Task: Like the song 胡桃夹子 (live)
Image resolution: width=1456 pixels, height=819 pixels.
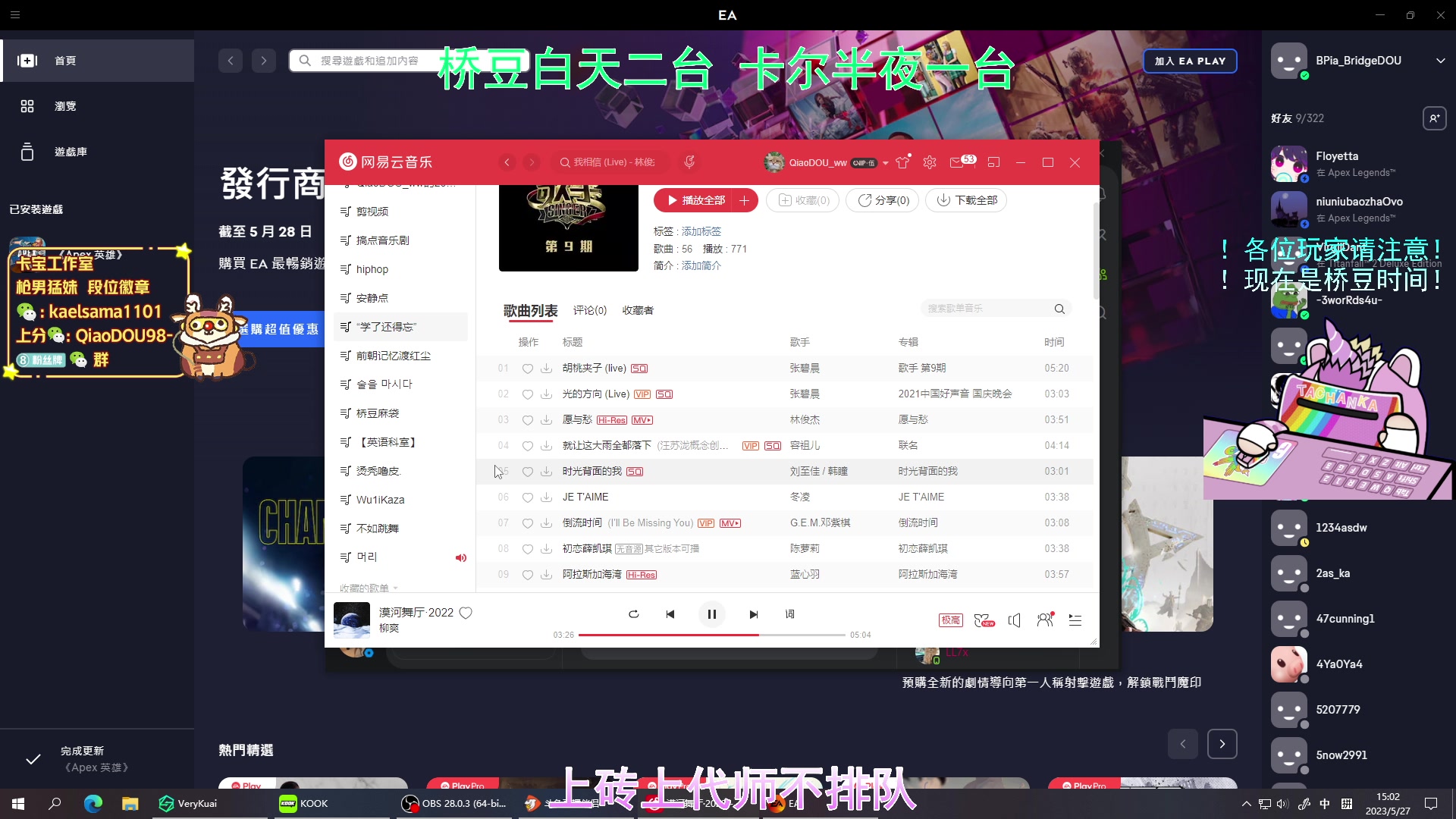Action: click(527, 369)
